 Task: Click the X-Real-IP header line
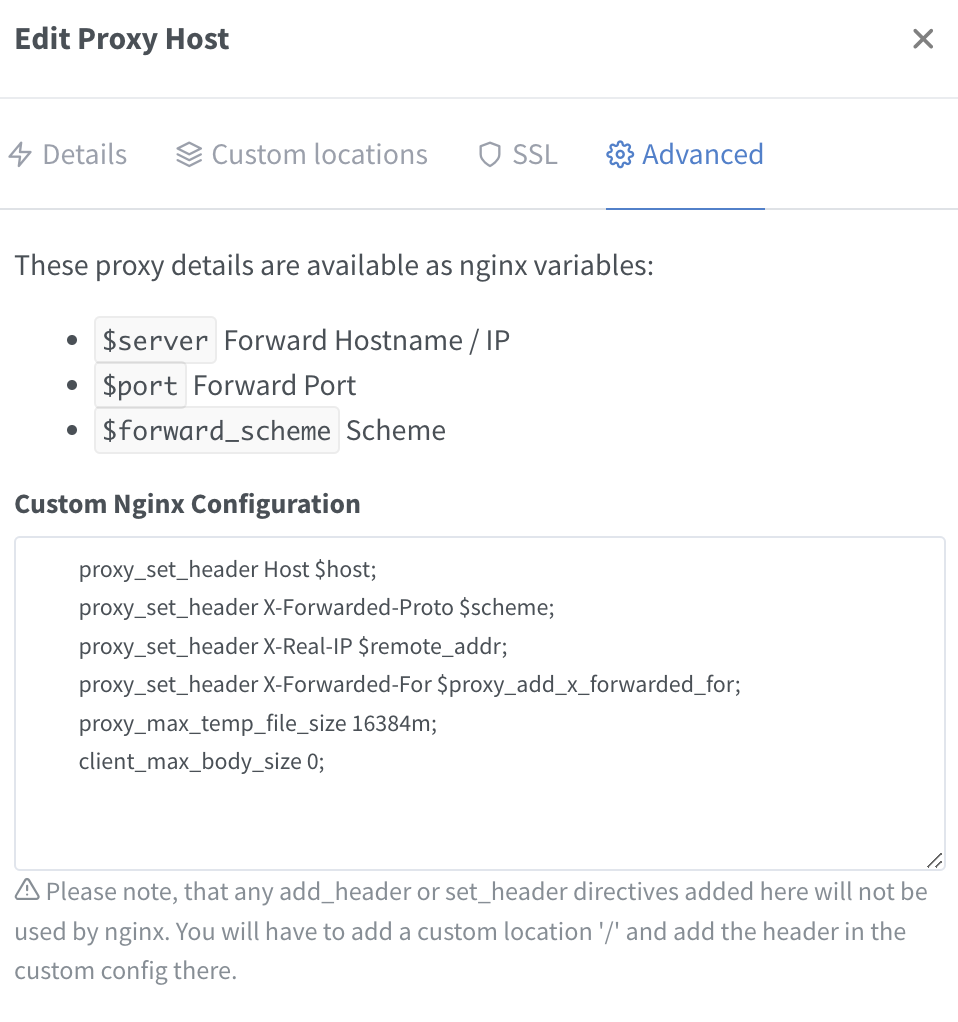coord(293,646)
